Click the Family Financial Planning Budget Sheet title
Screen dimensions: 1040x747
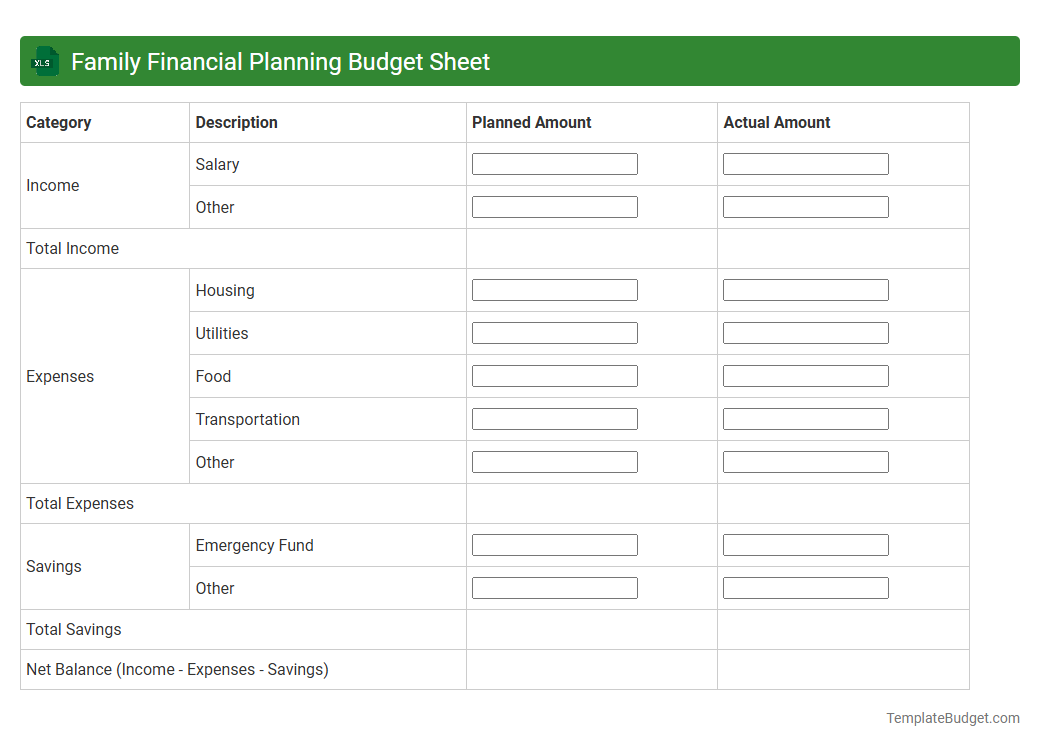pos(279,61)
